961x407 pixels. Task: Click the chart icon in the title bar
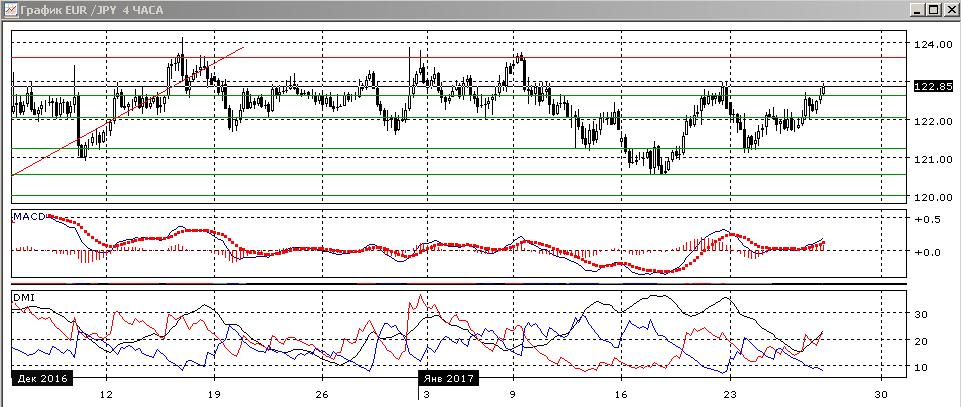[x=9, y=9]
